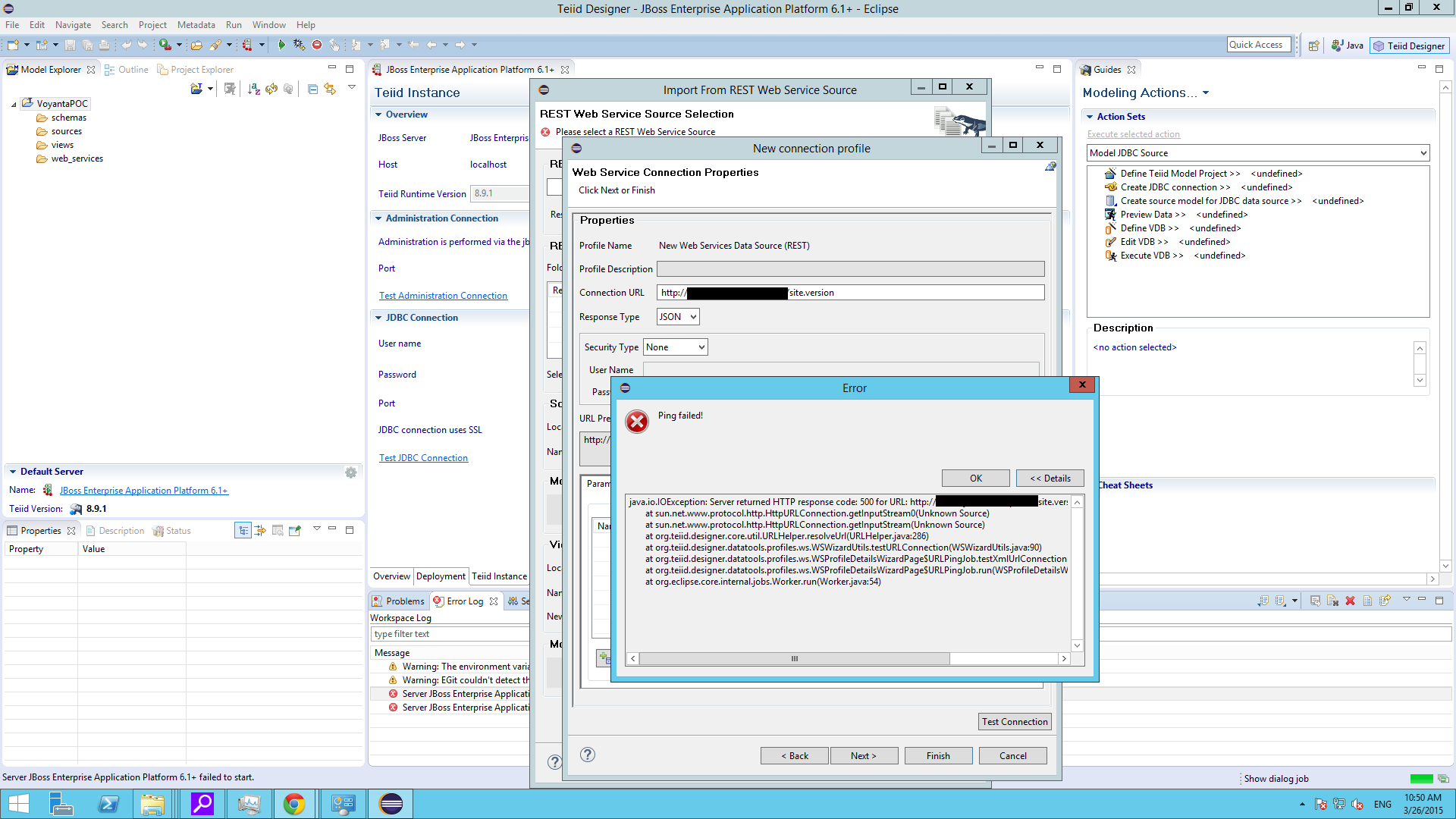Collapse the Overview section in Teiid Instance
This screenshot has width=1456, height=819.
(378, 115)
